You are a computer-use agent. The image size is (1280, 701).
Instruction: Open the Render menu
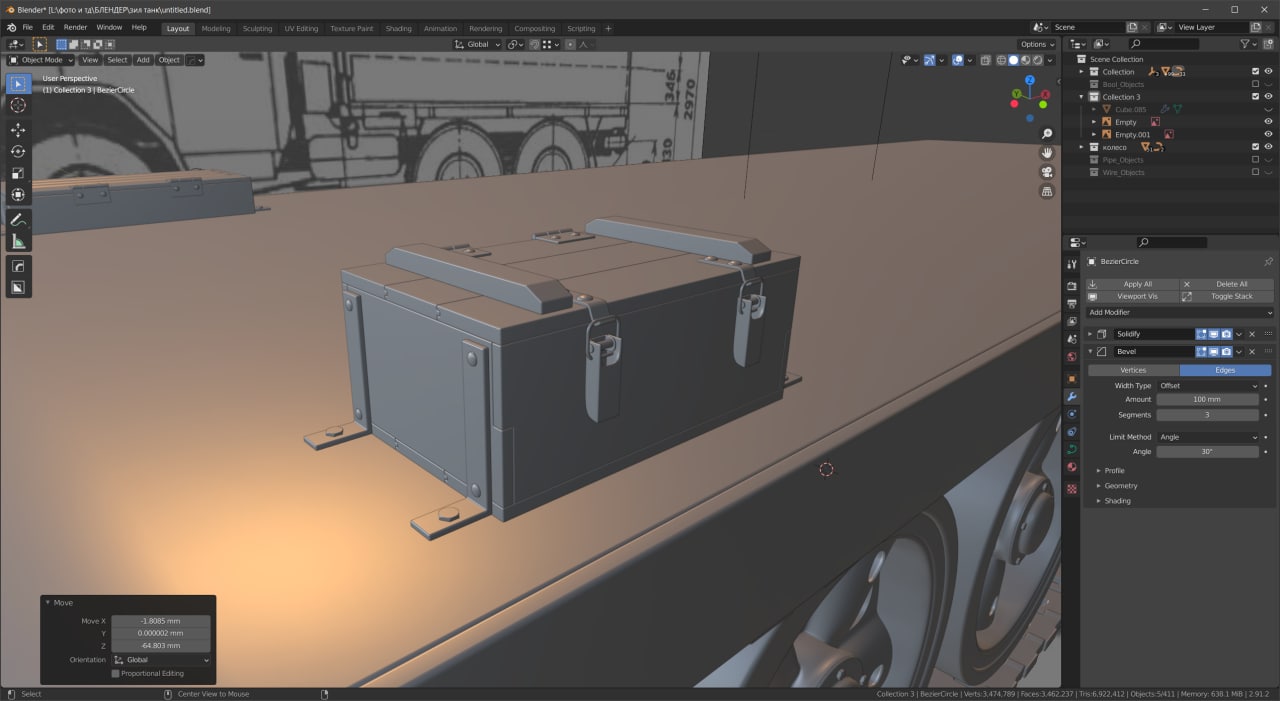pos(75,27)
